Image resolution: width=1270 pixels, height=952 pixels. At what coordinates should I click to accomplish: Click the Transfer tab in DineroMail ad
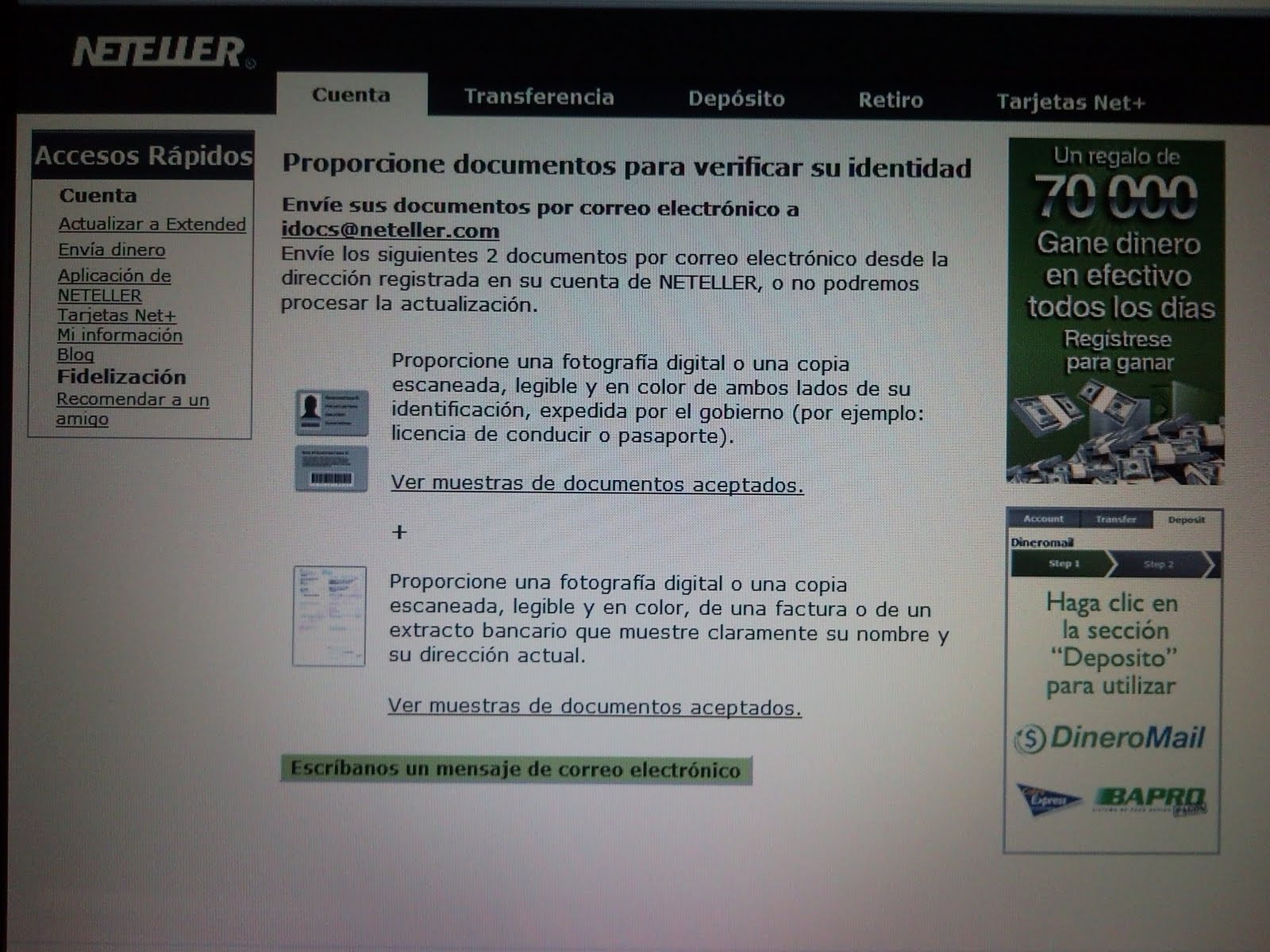pos(1116,519)
